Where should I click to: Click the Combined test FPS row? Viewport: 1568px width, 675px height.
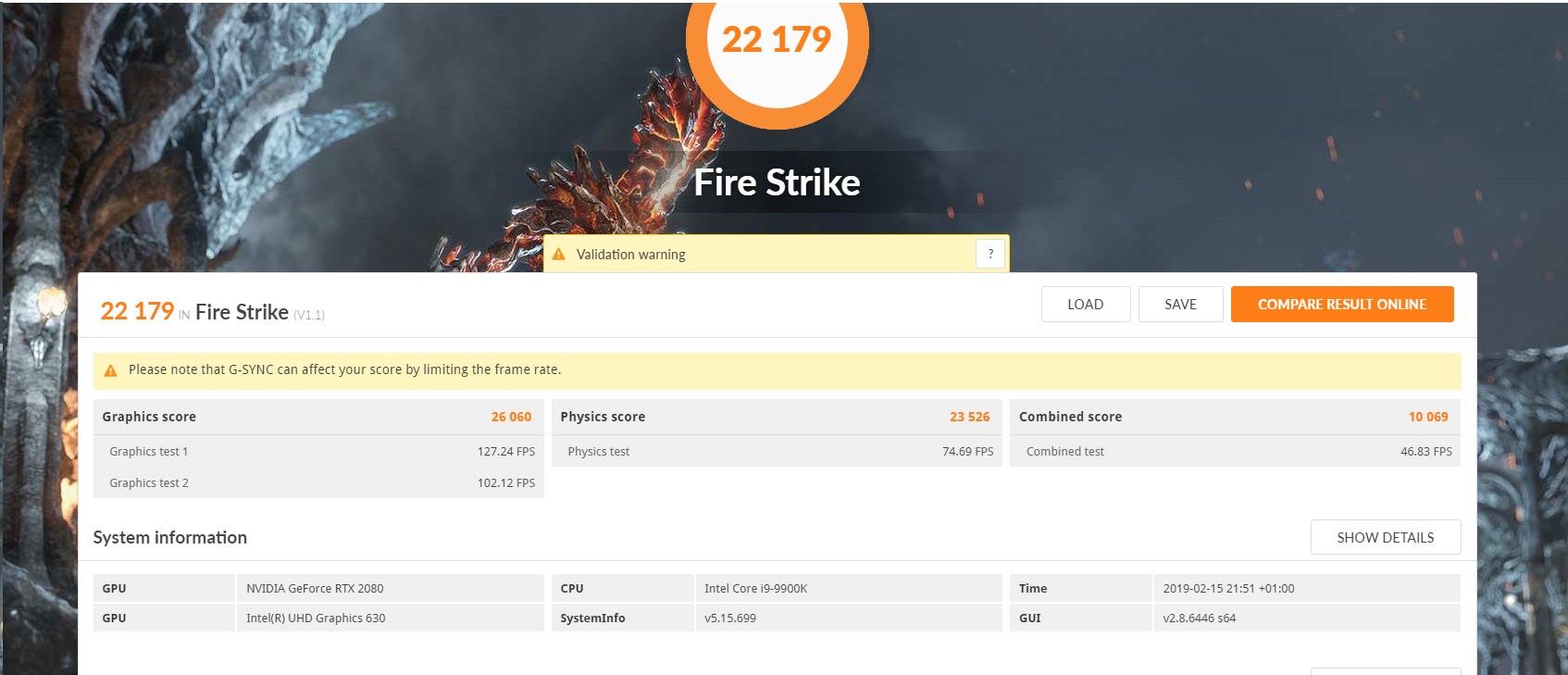point(1234,452)
